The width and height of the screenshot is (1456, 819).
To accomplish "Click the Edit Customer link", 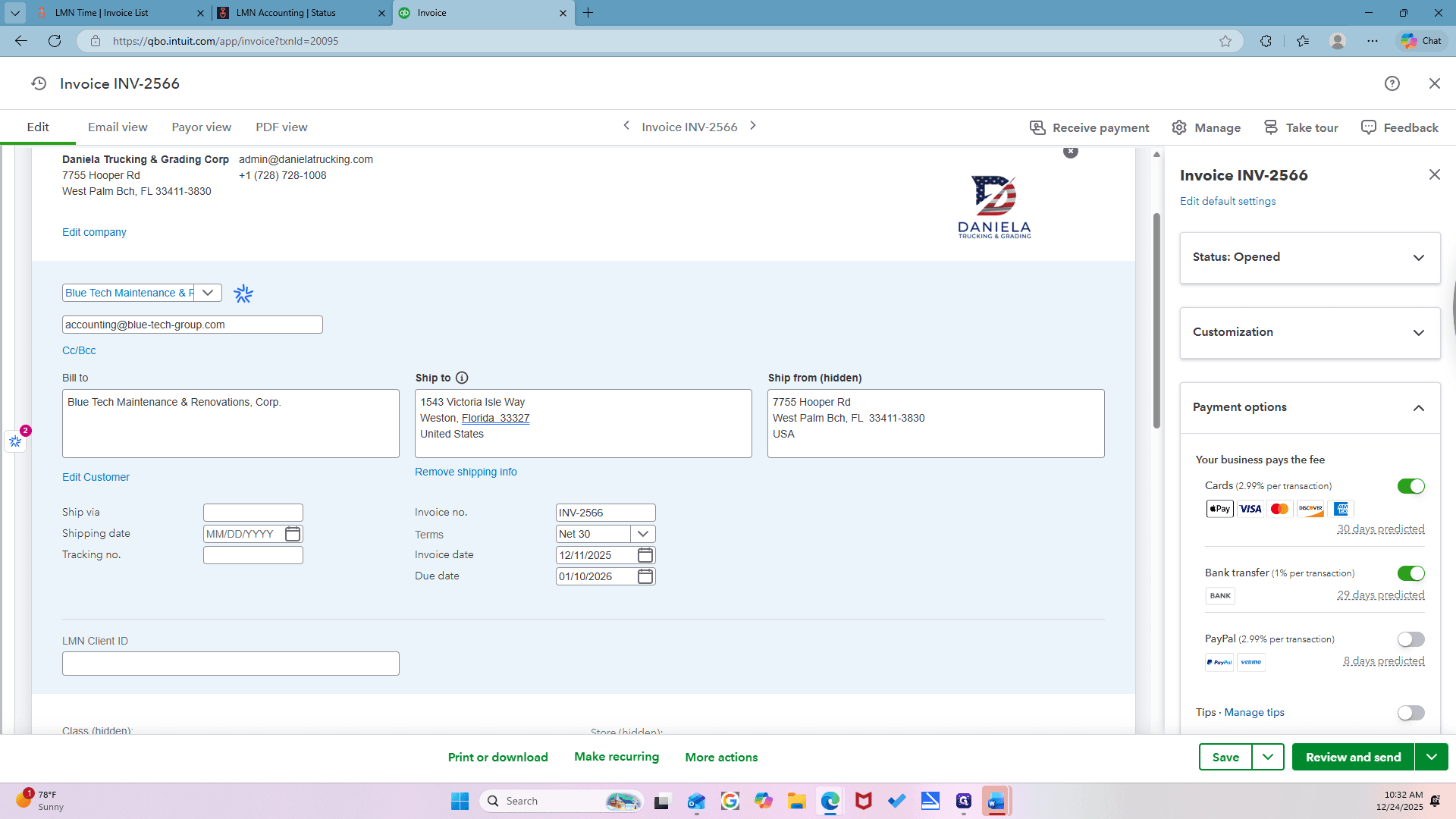I will [96, 477].
